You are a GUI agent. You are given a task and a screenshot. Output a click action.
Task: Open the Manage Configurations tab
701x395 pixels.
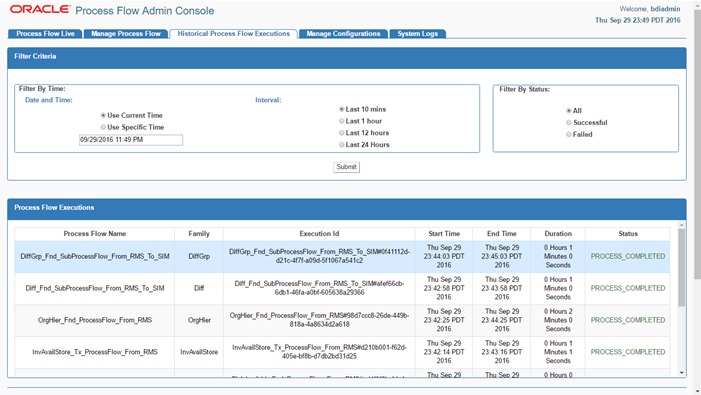tap(343, 34)
